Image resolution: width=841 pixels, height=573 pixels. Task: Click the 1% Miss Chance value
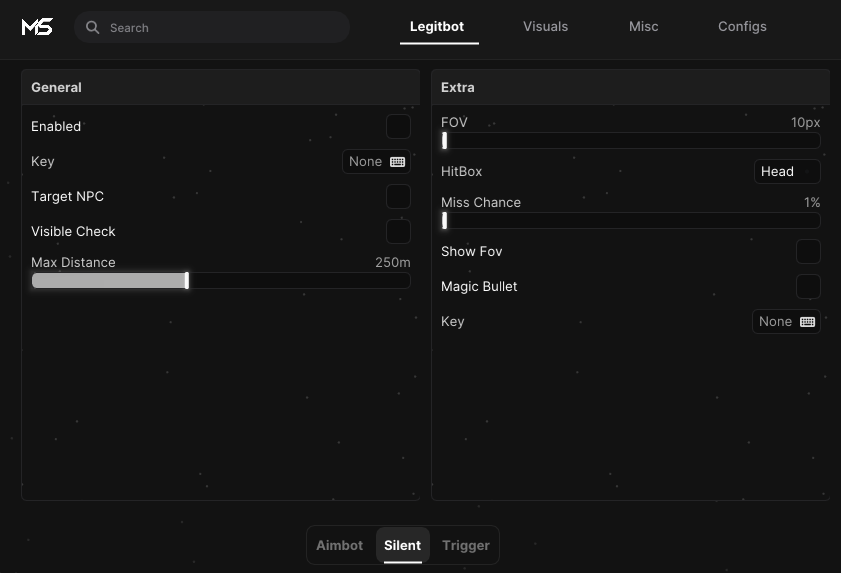click(x=812, y=203)
